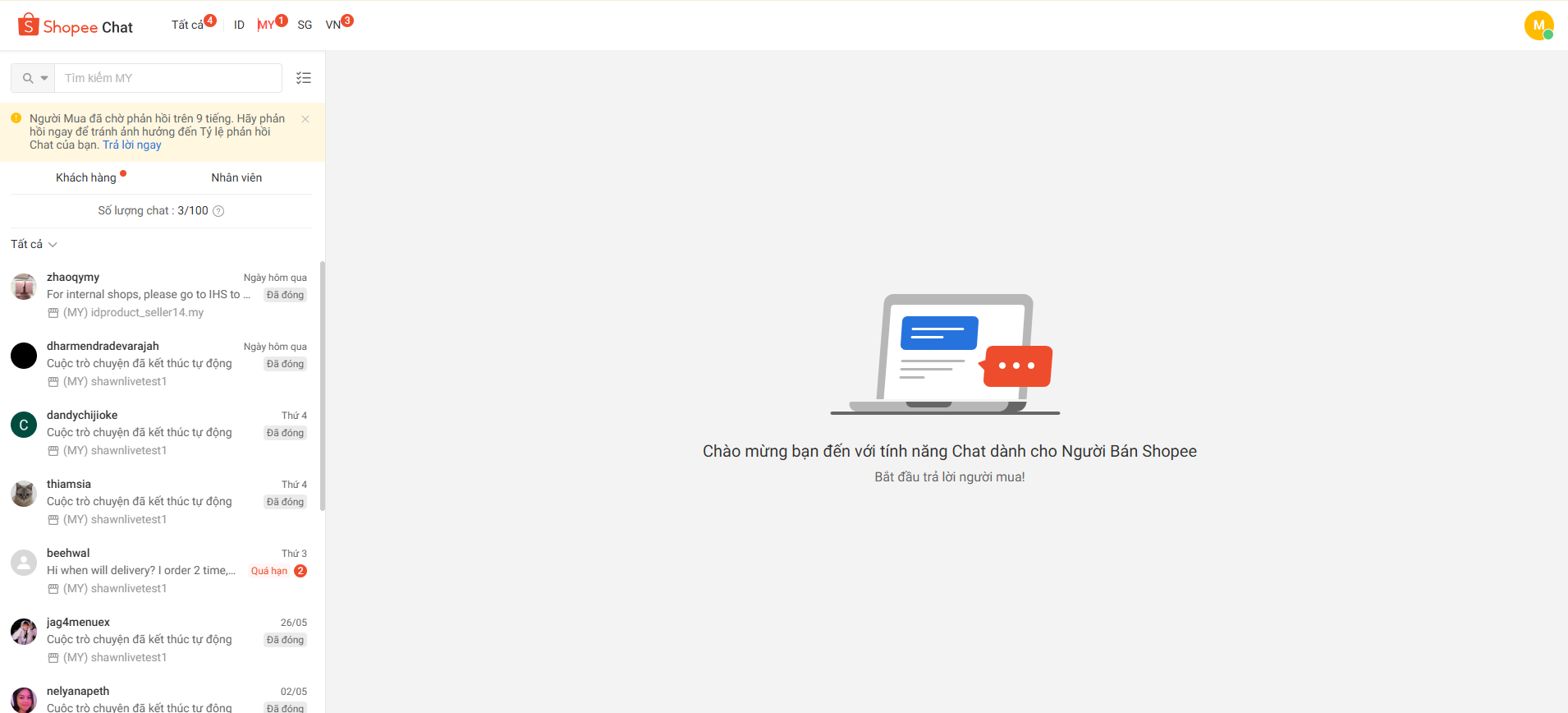Viewport: 1568px width, 713px height.
Task: Open the multi-select checklist icon
Action: [304, 78]
